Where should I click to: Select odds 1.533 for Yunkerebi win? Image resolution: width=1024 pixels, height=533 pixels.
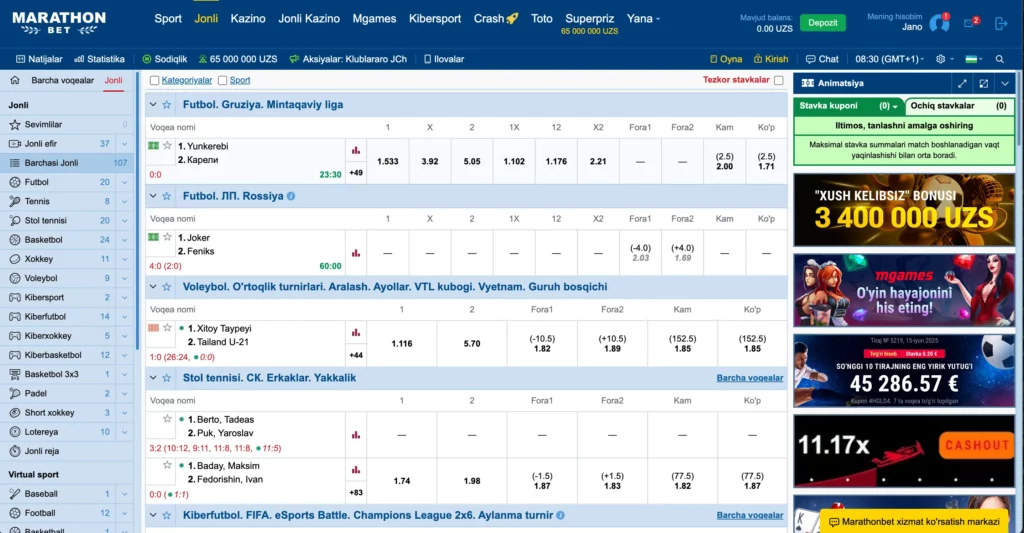pyautogui.click(x=388, y=161)
